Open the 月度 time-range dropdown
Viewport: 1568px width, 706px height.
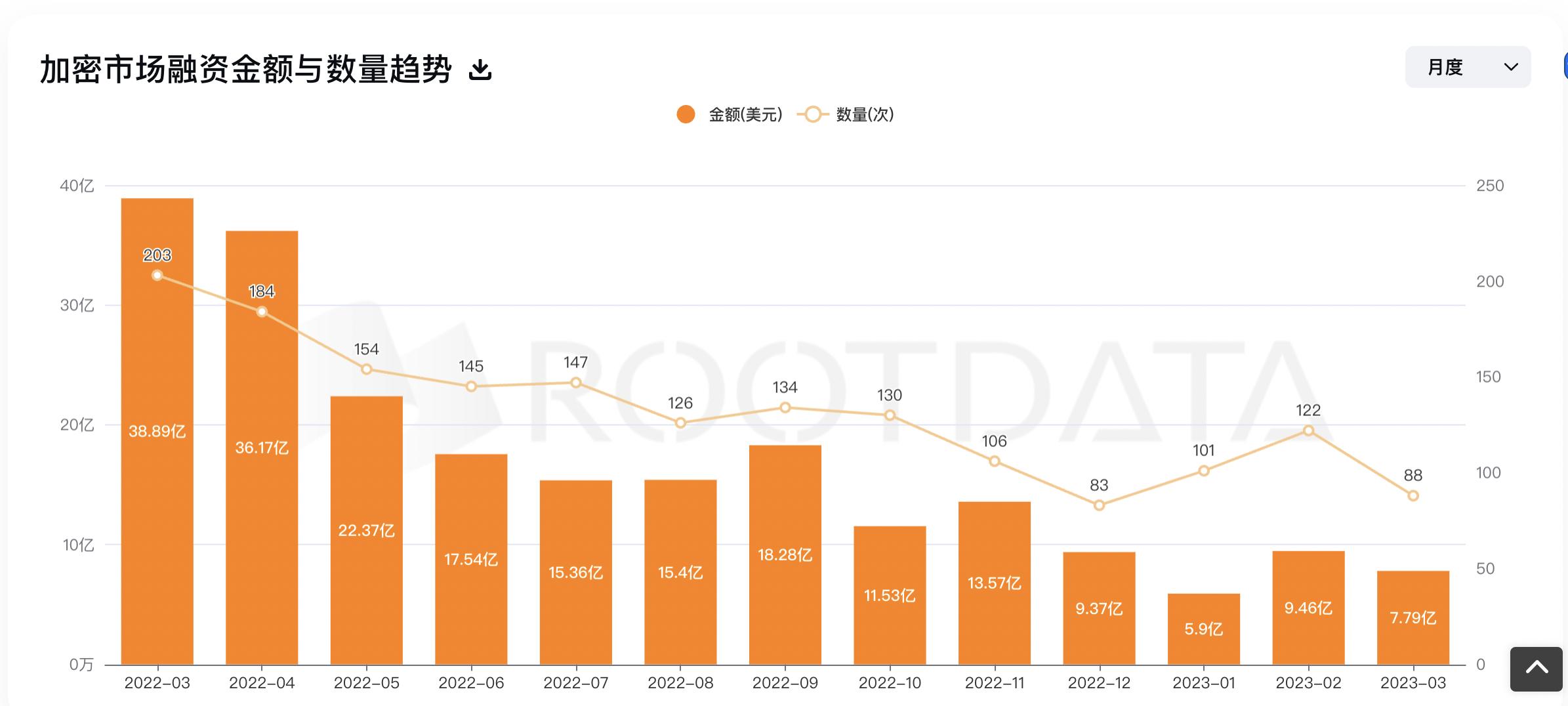coord(1468,67)
